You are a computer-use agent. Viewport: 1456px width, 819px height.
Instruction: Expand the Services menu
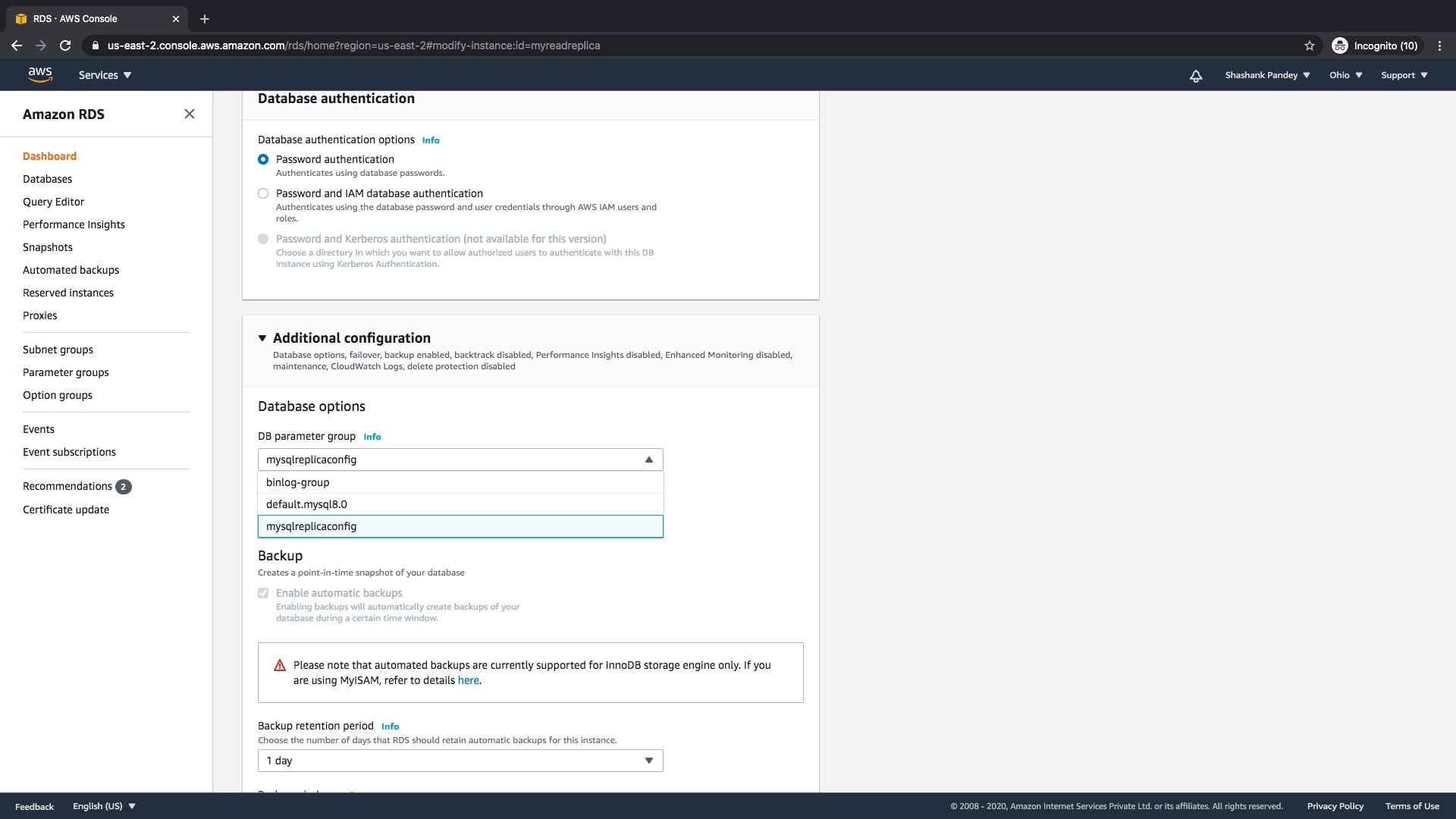[105, 75]
